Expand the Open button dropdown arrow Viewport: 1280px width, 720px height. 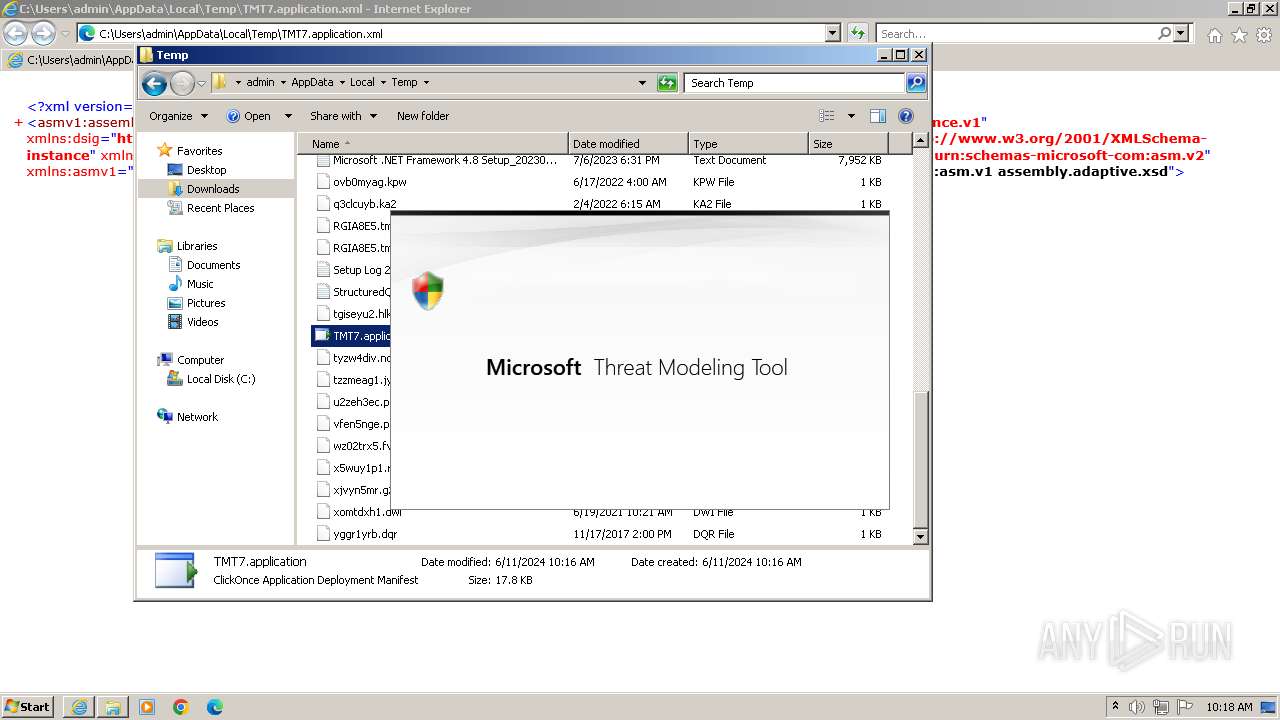pos(288,116)
